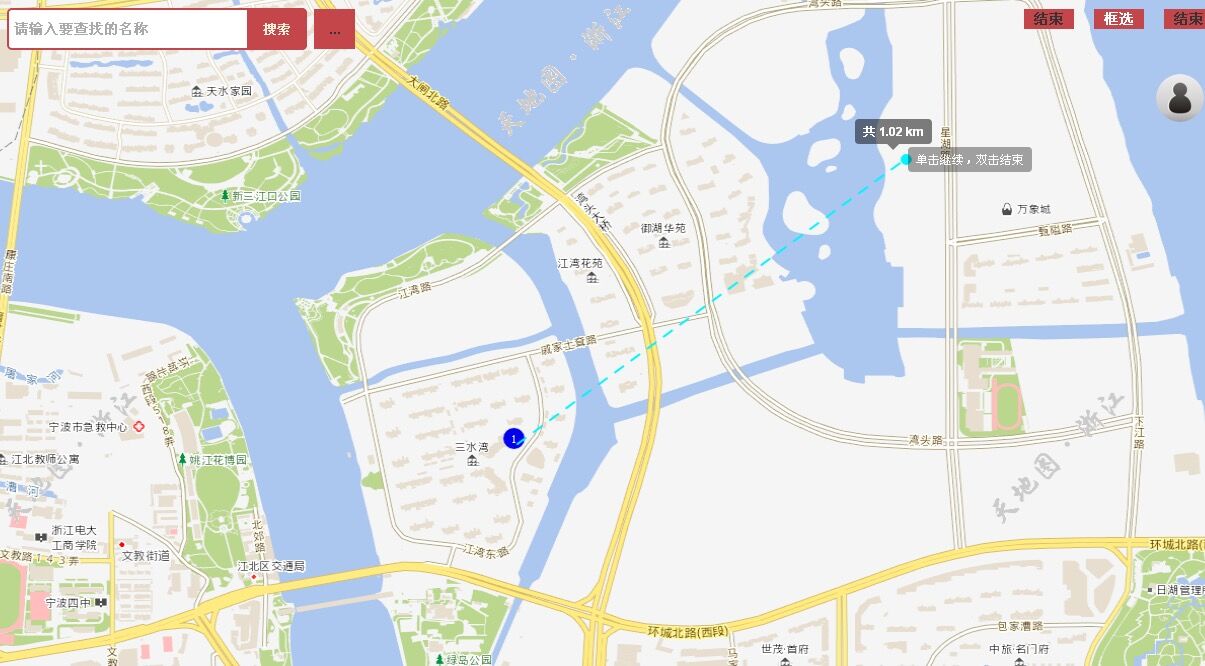Open the '...' more options button
The height and width of the screenshot is (666, 1205).
pyautogui.click(x=334, y=29)
